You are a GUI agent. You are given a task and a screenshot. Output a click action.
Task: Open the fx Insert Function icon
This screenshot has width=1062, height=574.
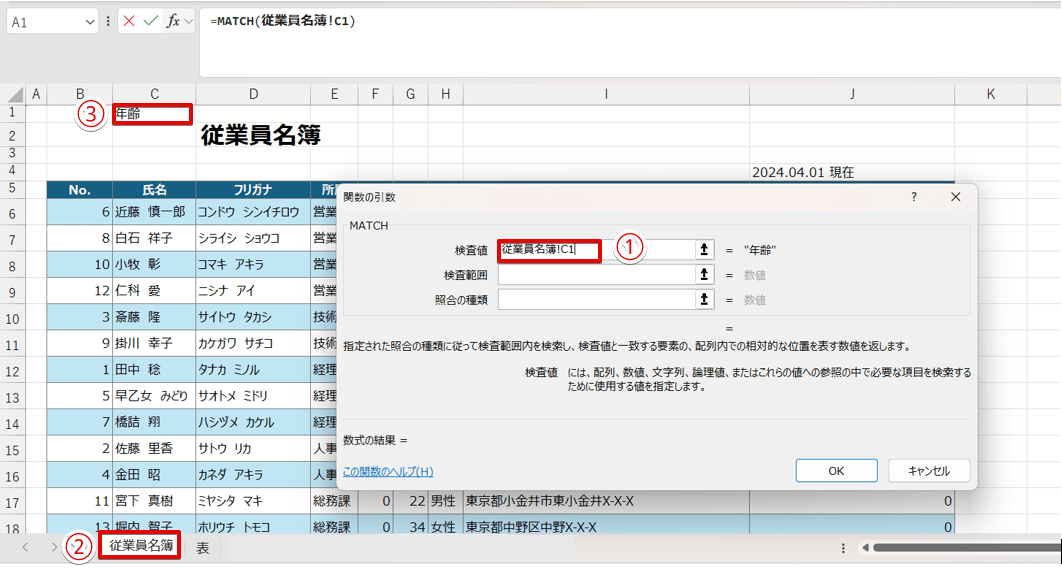click(172, 21)
